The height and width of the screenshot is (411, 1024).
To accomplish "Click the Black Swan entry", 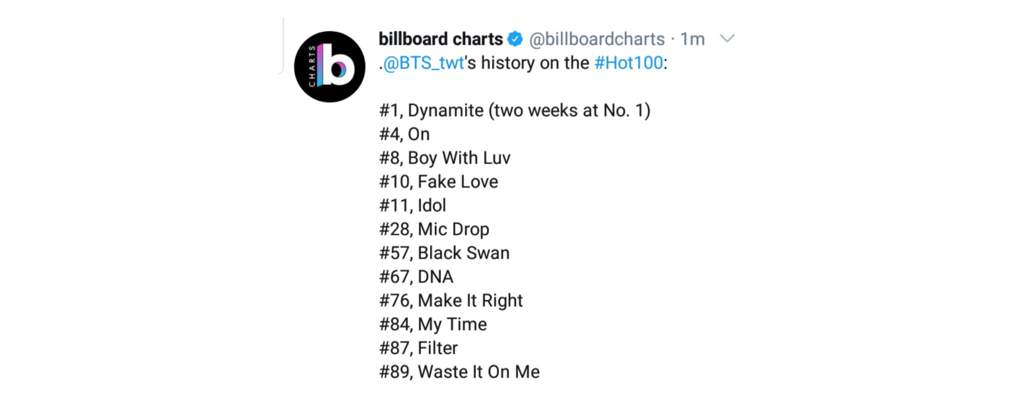I will [x=444, y=253].
